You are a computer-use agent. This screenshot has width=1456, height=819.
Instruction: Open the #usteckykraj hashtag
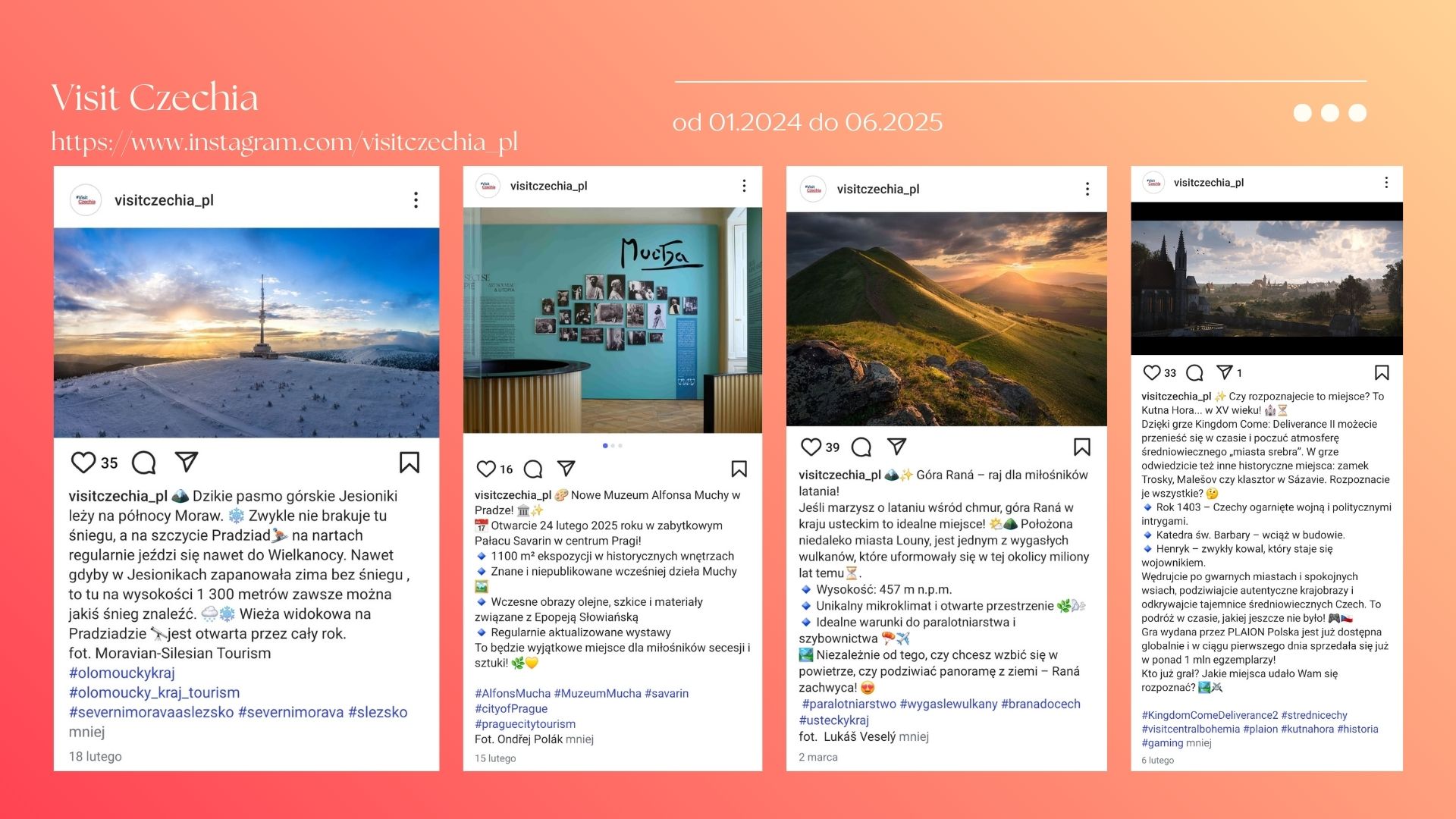pos(834,720)
